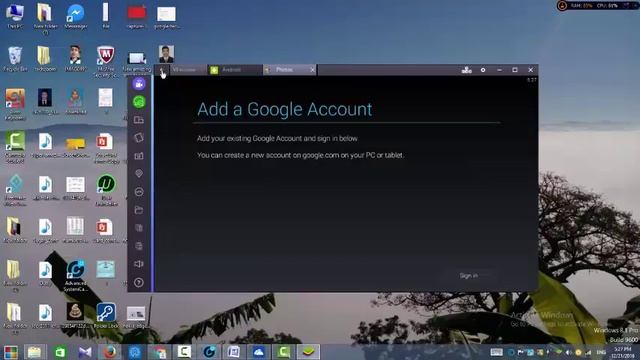Click the Sign in button
Image resolution: width=640 pixels, height=360 pixels.
tap(469, 276)
